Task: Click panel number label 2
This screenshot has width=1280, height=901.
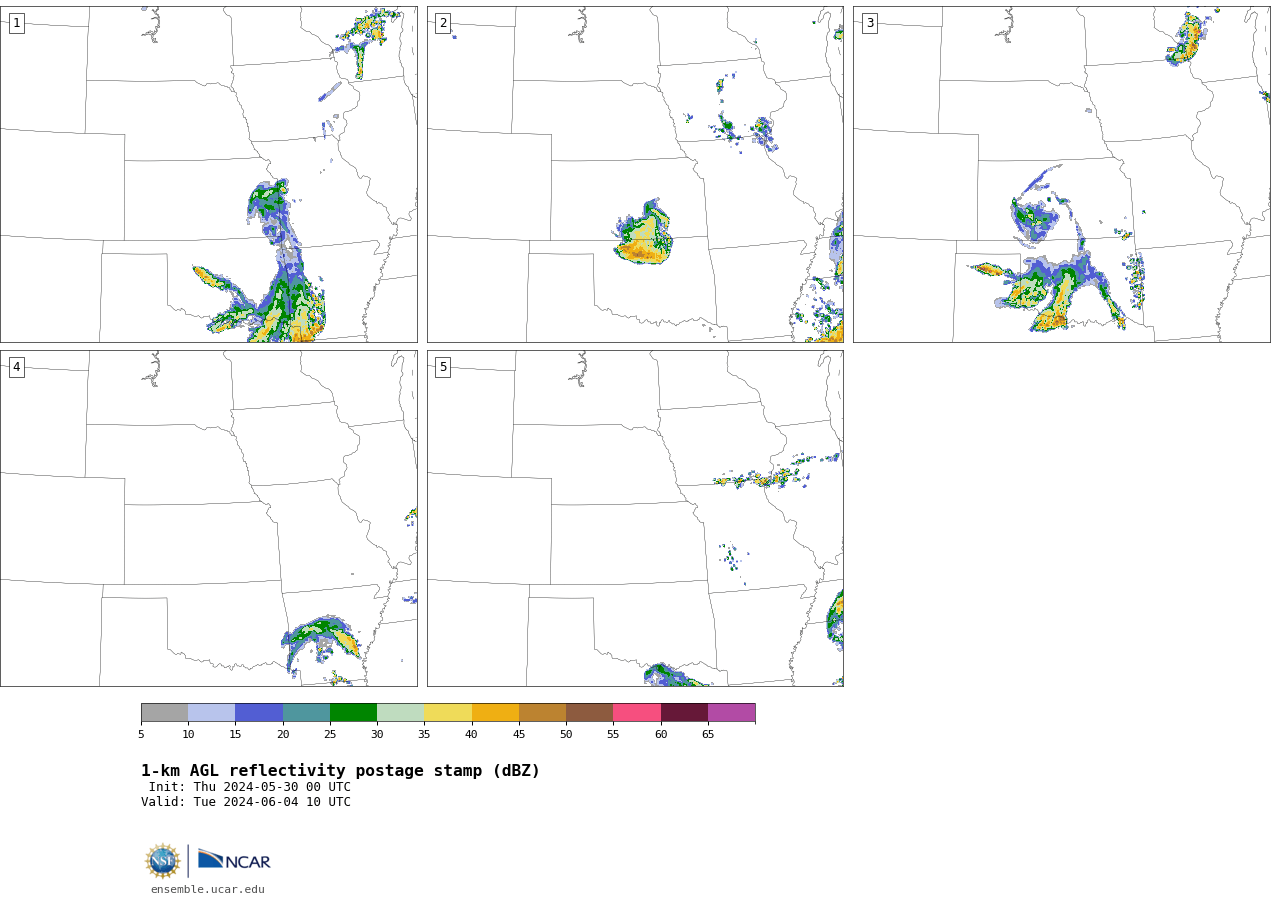Action: coord(443,23)
